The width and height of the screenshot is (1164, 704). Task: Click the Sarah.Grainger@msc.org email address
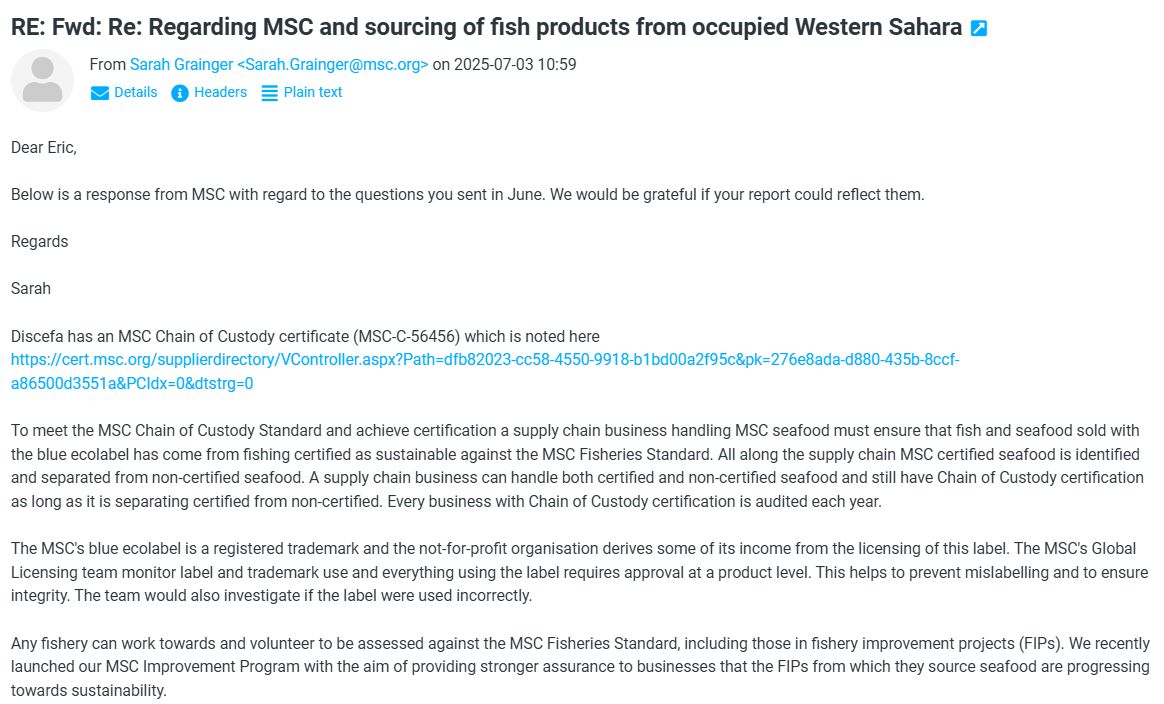(333, 65)
